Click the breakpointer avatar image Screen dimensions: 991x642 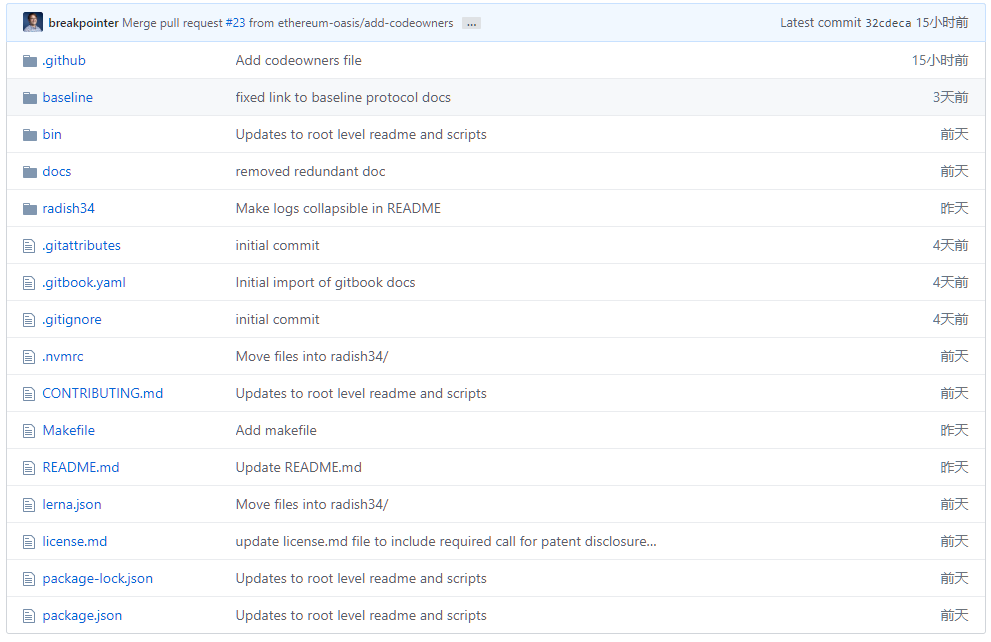(x=33, y=22)
